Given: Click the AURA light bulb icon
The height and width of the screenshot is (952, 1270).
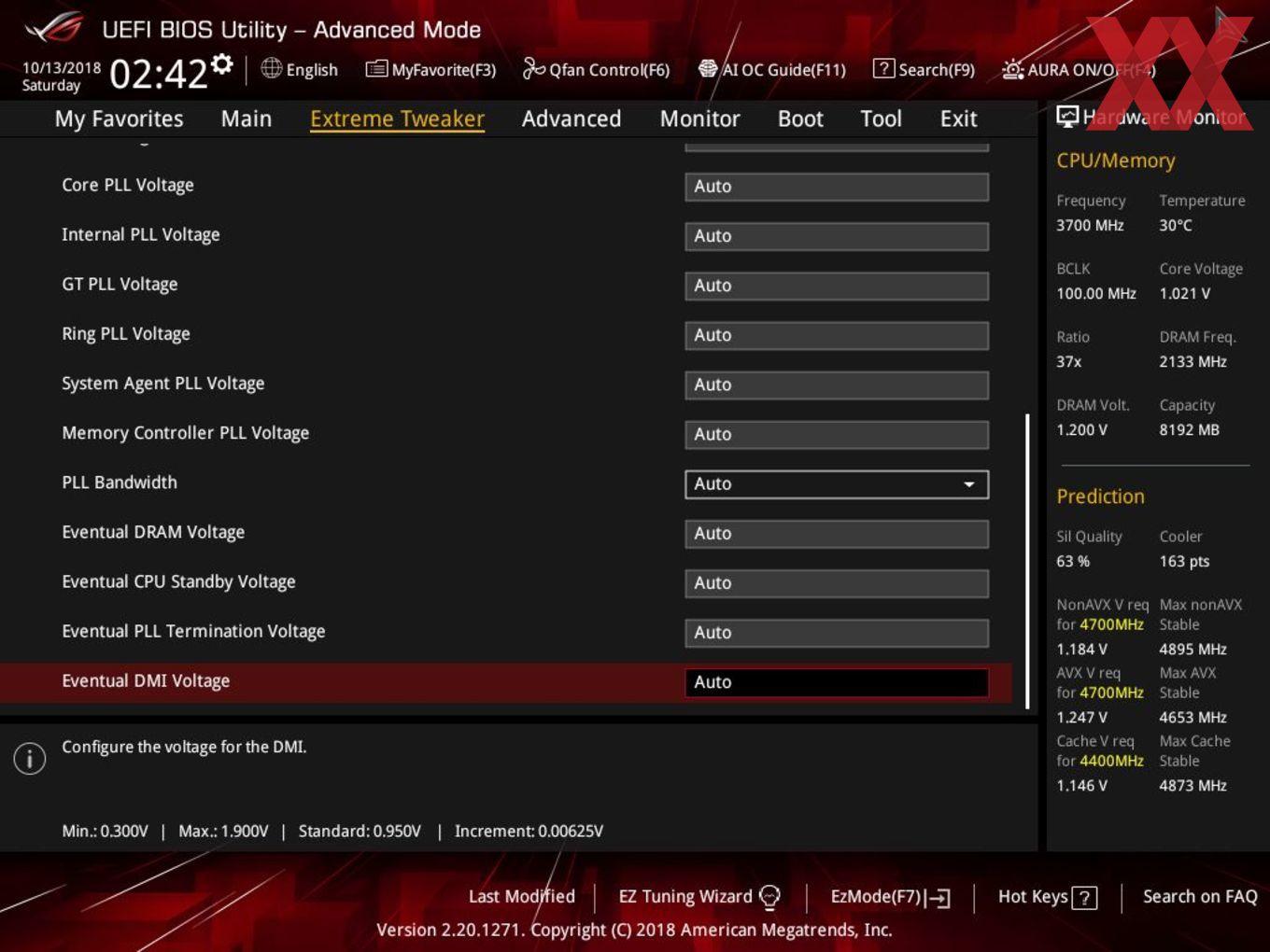Looking at the screenshot, I should coord(1012,69).
